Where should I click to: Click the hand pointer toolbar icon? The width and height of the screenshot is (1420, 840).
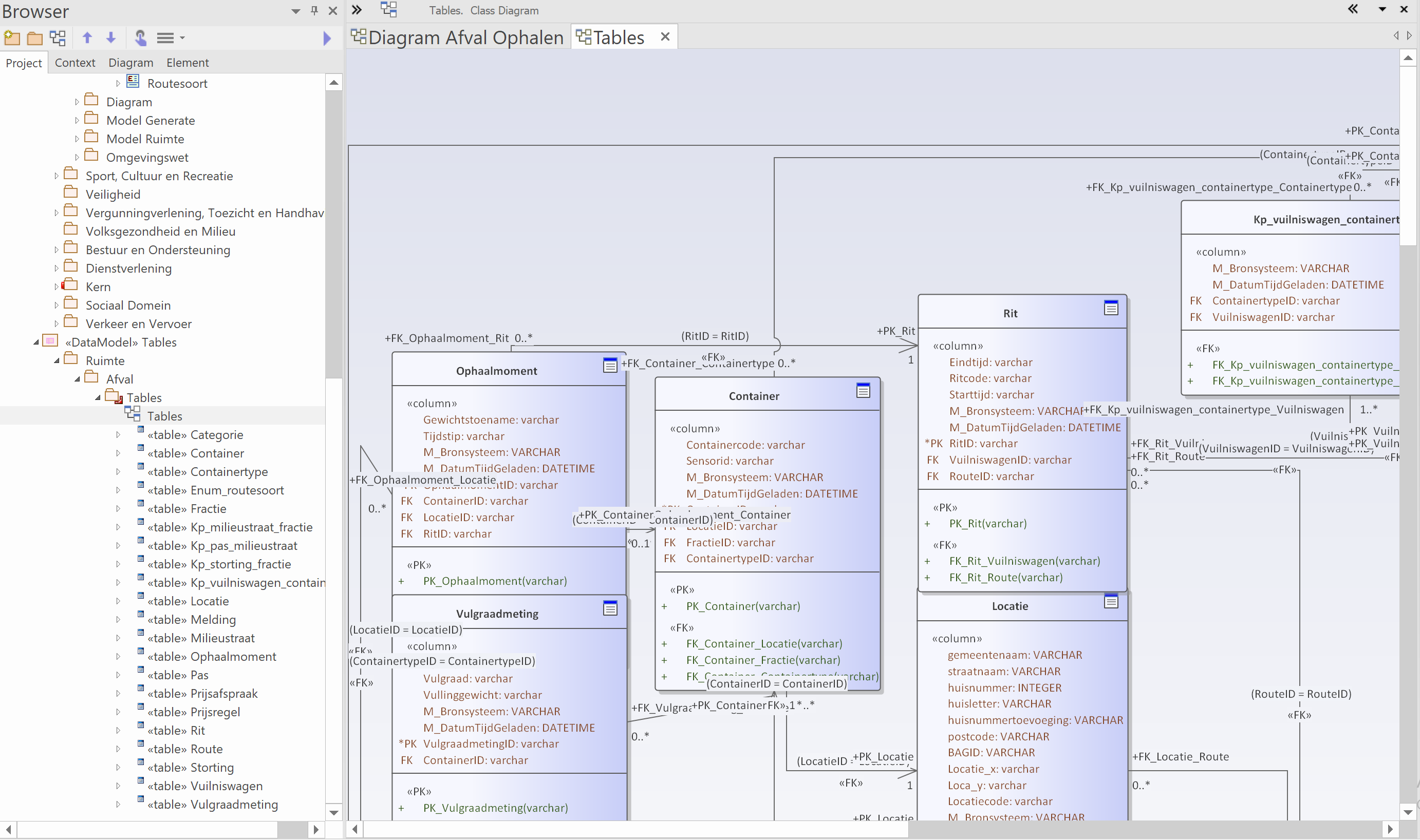point(140,38)
